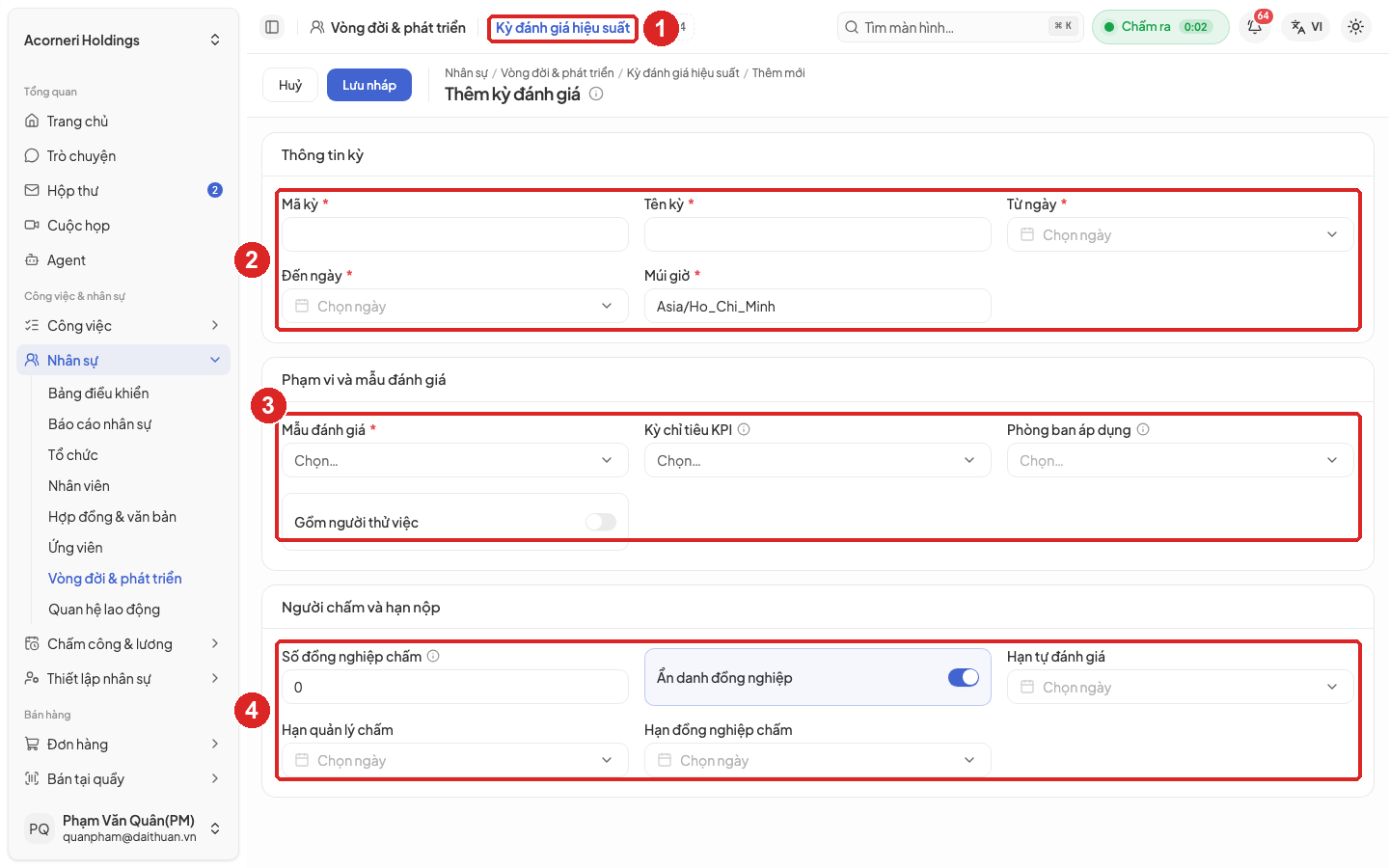Expand Thiết lập nhân sự menu
The image size is (1389, 868).
tap(123, 679)
